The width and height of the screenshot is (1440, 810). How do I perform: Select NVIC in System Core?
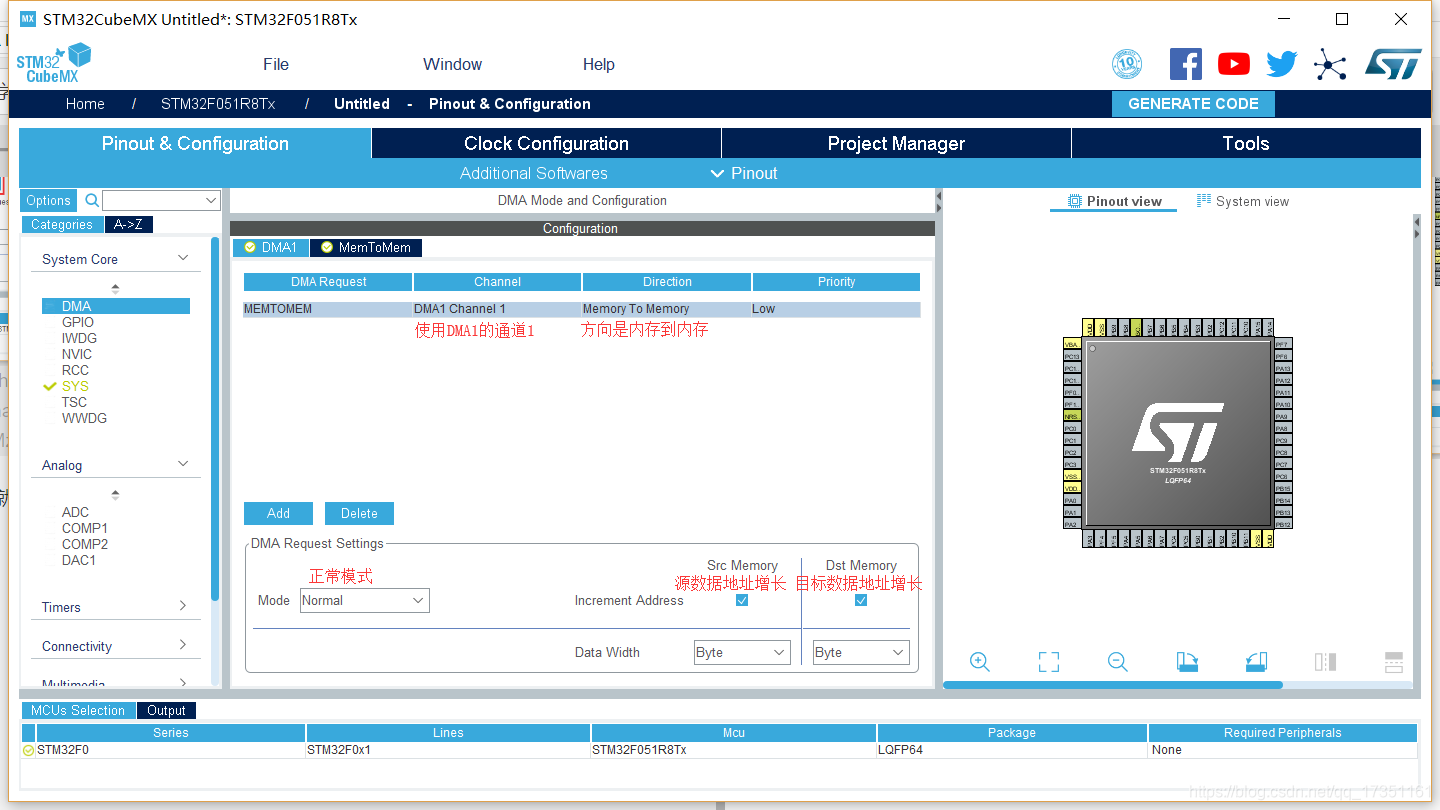pos(77,354)
